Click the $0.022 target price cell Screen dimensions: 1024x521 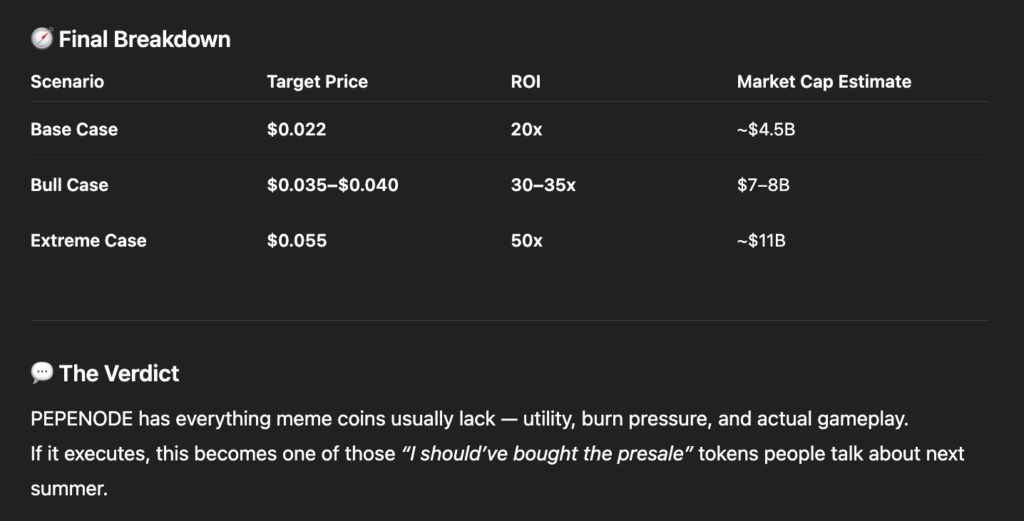coord(296,129)
